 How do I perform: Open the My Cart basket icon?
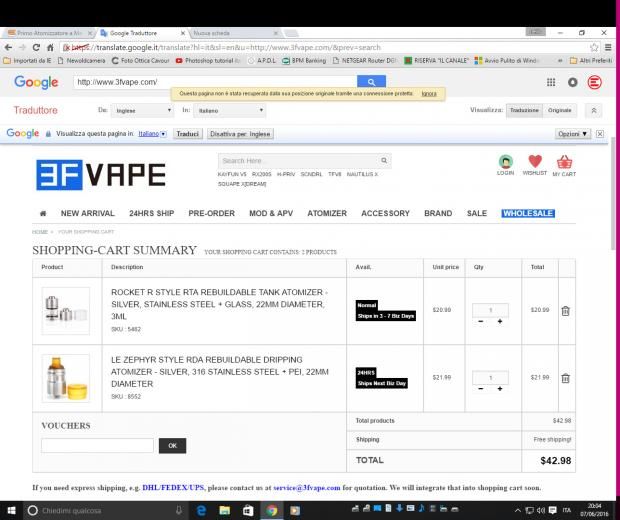tap(564, 162)
